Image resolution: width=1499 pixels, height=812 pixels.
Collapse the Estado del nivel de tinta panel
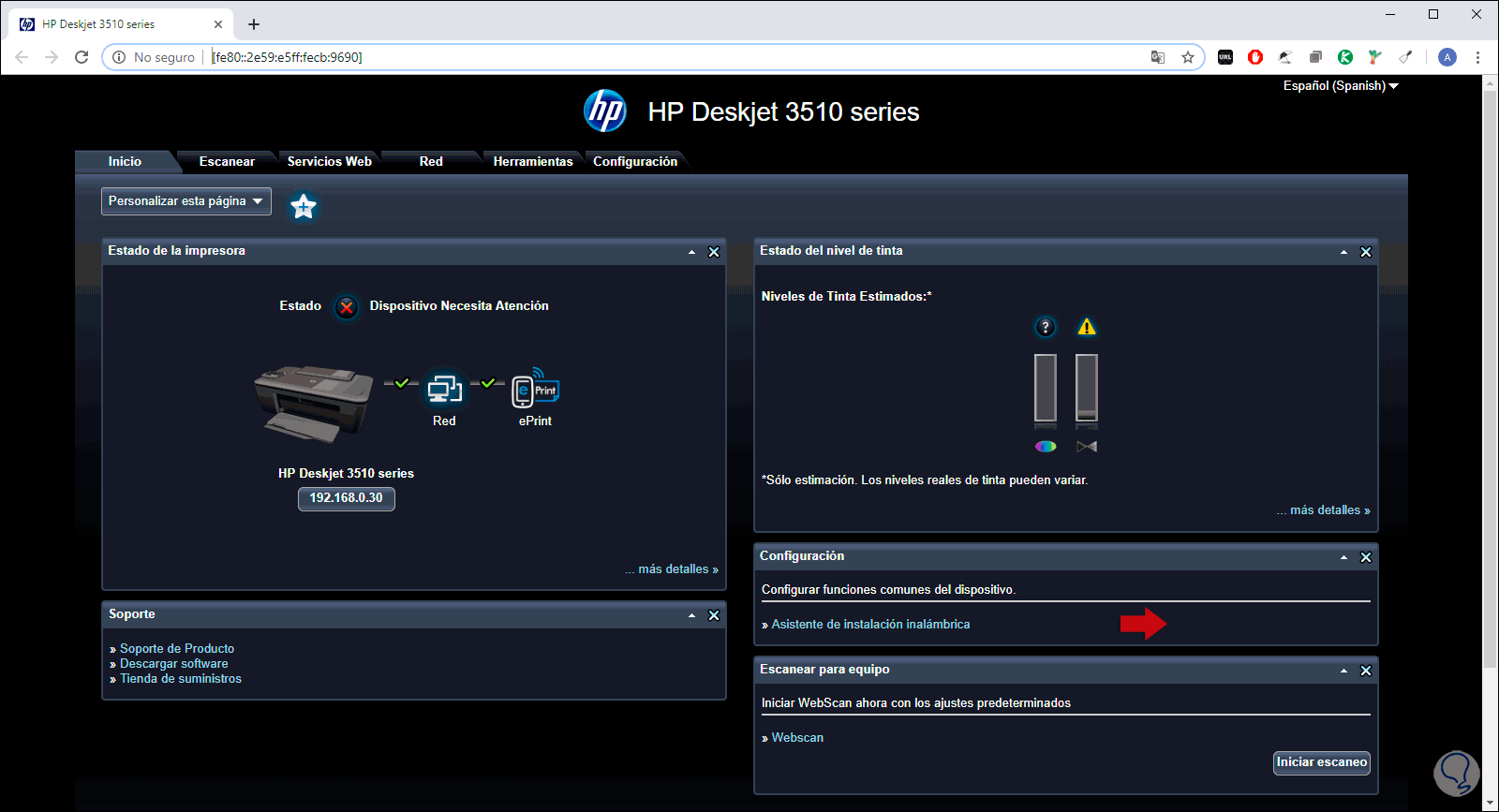tap(1343, 252)
